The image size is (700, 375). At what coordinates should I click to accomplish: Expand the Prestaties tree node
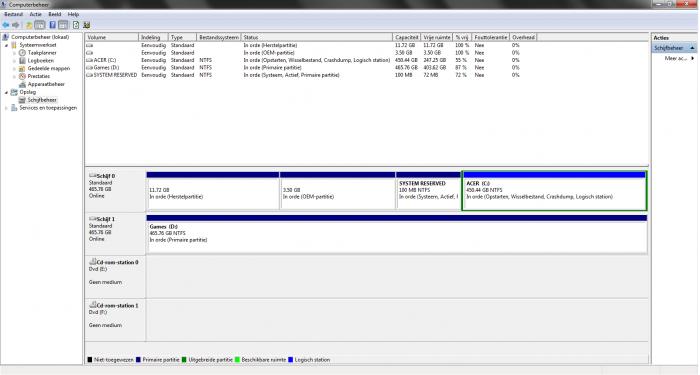pyautogui.click(x=14, y=76)
